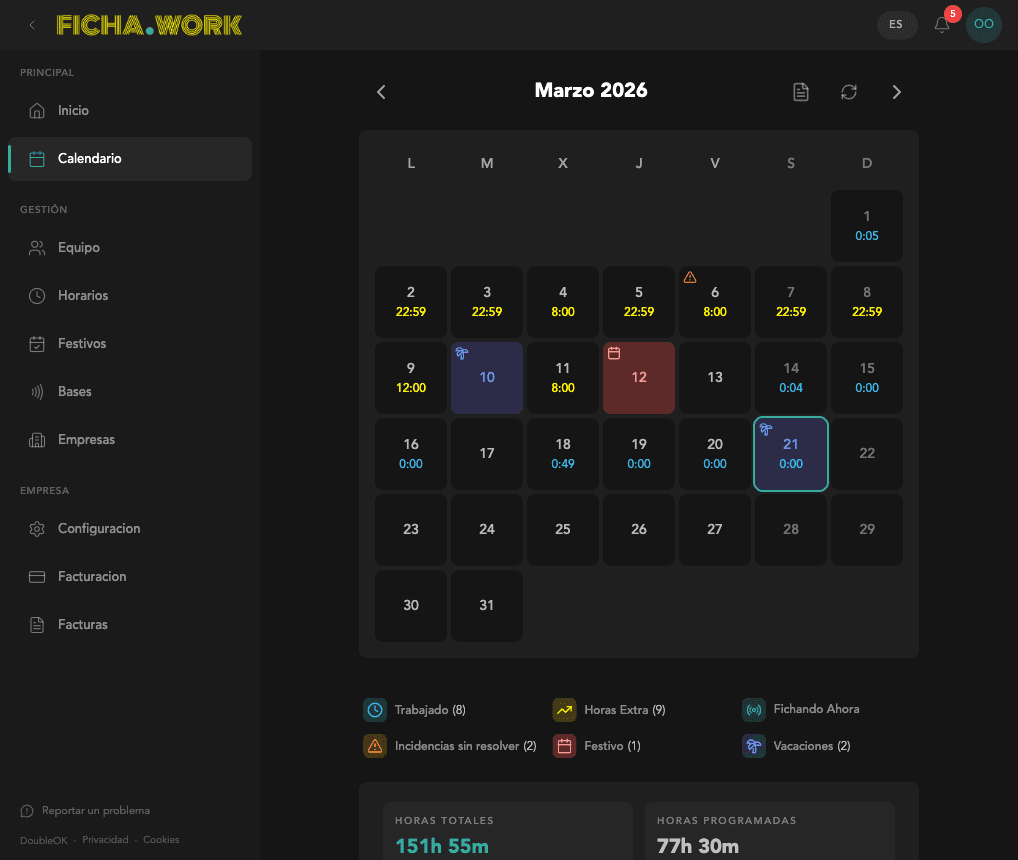Open the ES language selector

point(896,25)
